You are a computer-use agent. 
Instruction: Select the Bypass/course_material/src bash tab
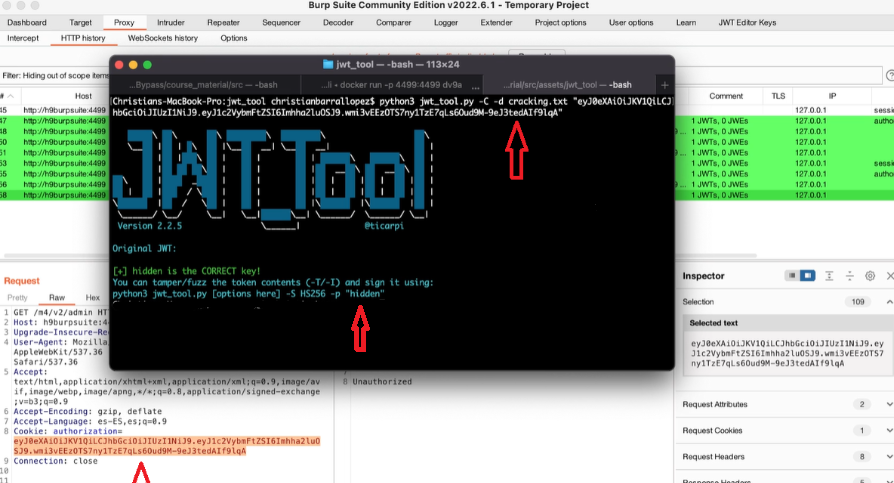[203, 85]
